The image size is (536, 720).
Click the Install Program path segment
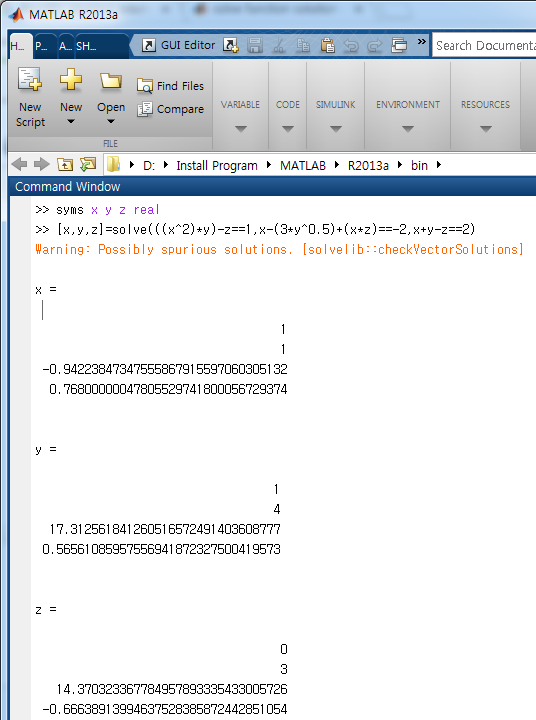(217, 165)
